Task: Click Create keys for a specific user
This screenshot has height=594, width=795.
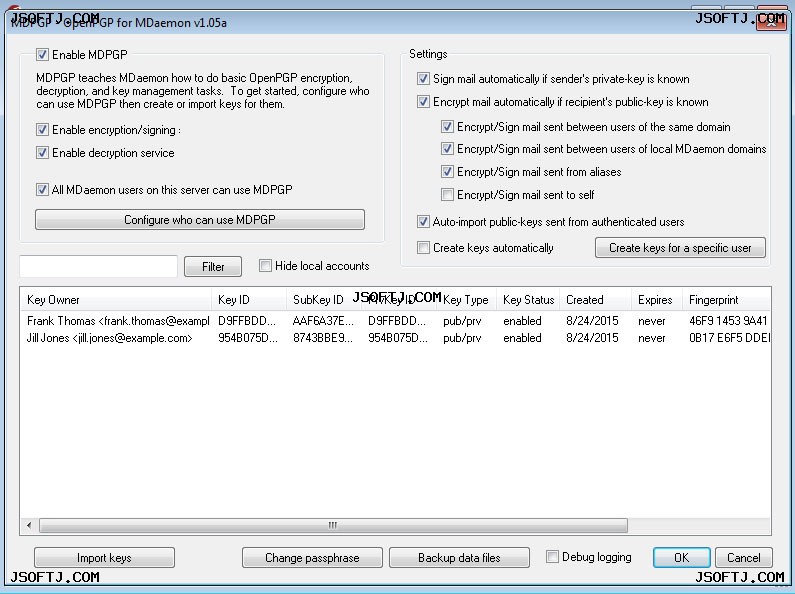Action: [680, 248]
